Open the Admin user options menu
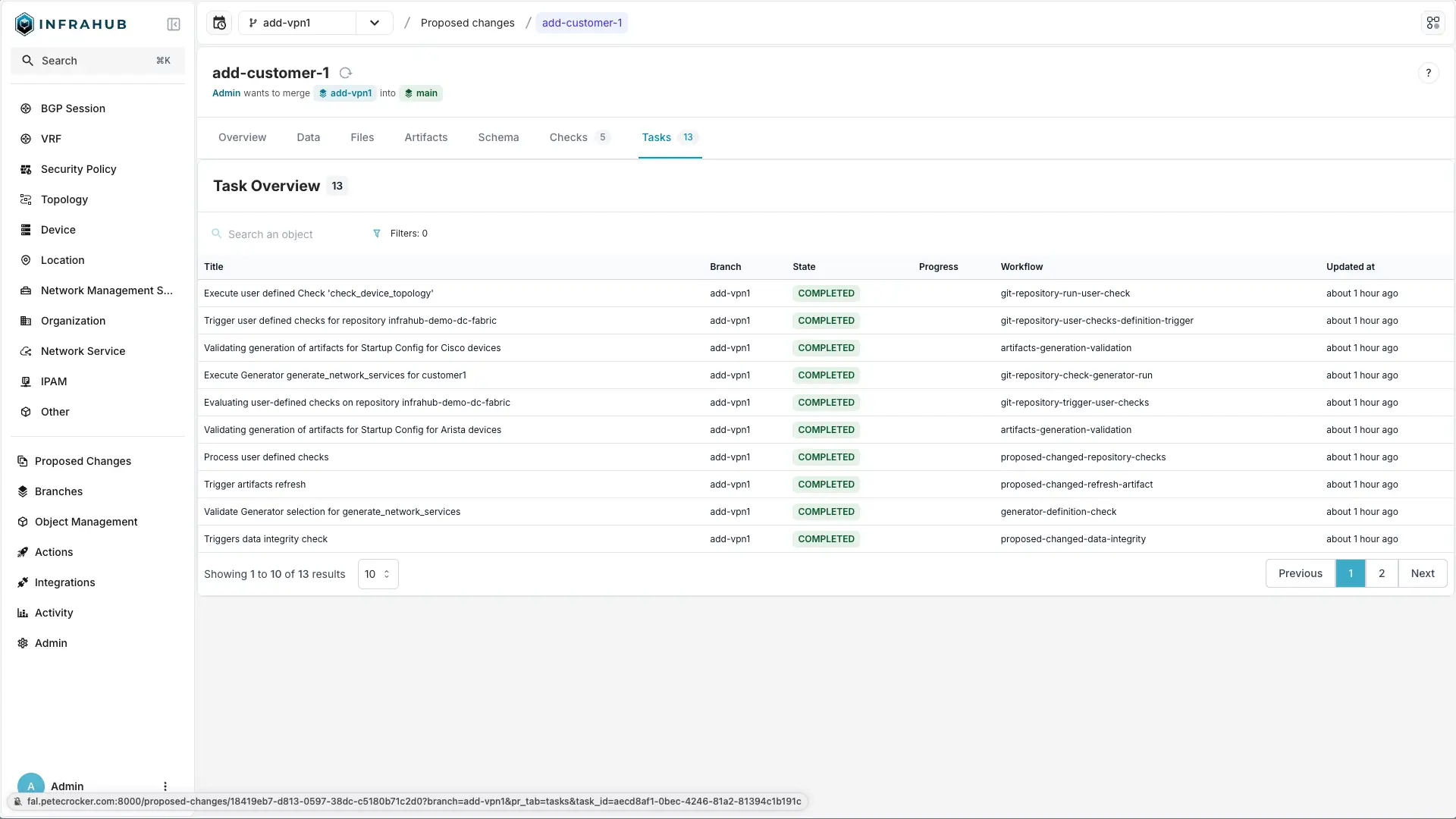This screenshot has height=819, width=1456. (165, 786)
